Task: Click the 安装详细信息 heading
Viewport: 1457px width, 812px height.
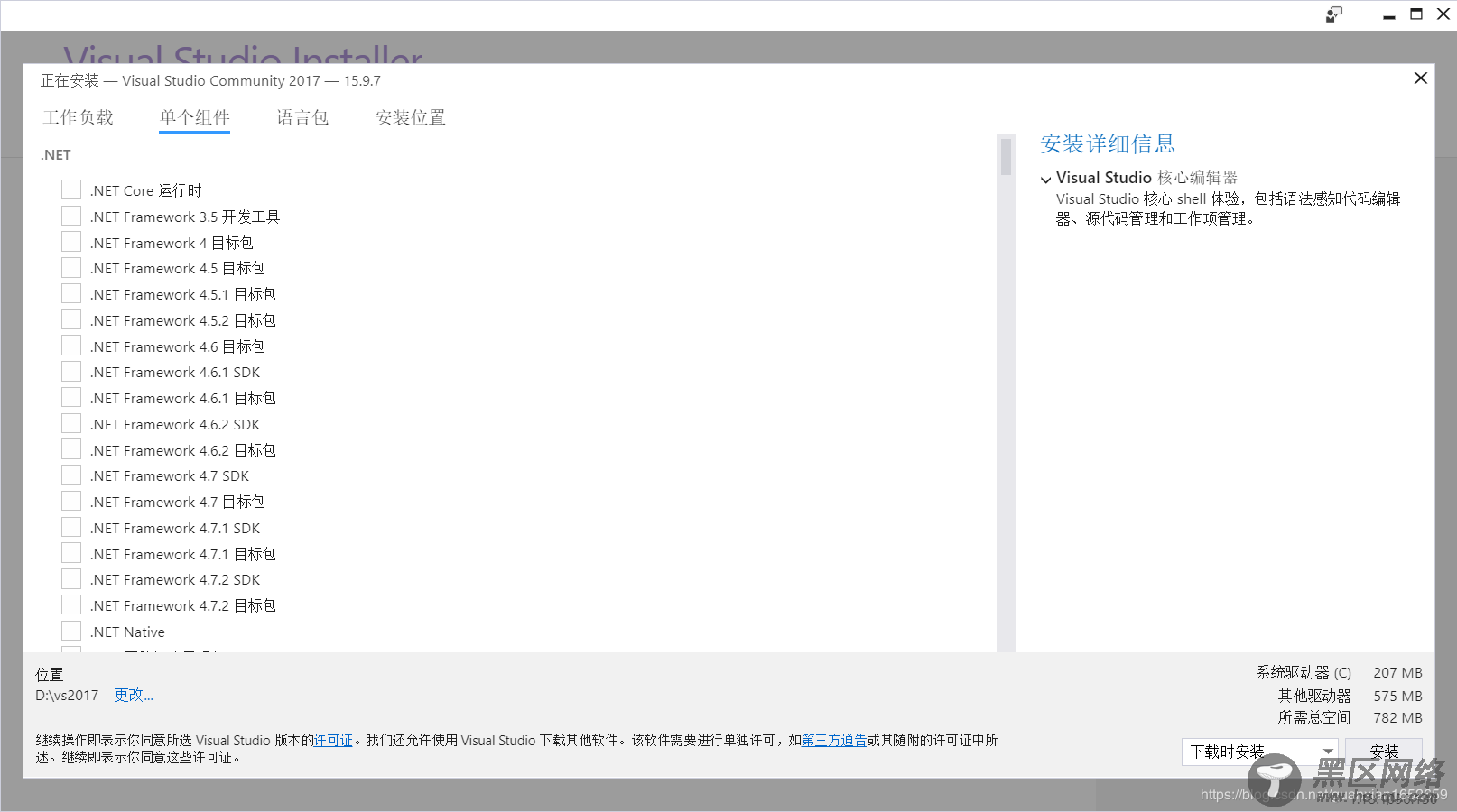Action: pyautogui.click(x=1108, y=143)
